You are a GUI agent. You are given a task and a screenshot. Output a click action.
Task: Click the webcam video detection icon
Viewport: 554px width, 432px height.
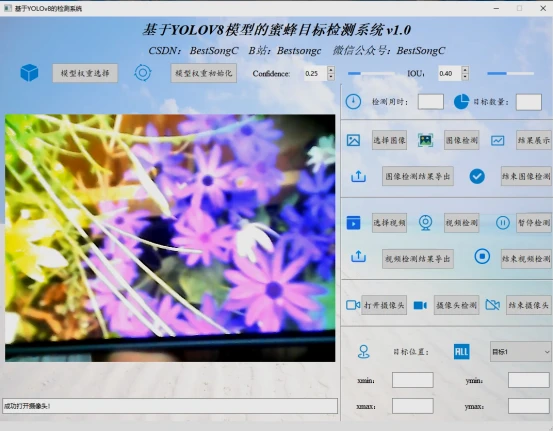(425, 223)
